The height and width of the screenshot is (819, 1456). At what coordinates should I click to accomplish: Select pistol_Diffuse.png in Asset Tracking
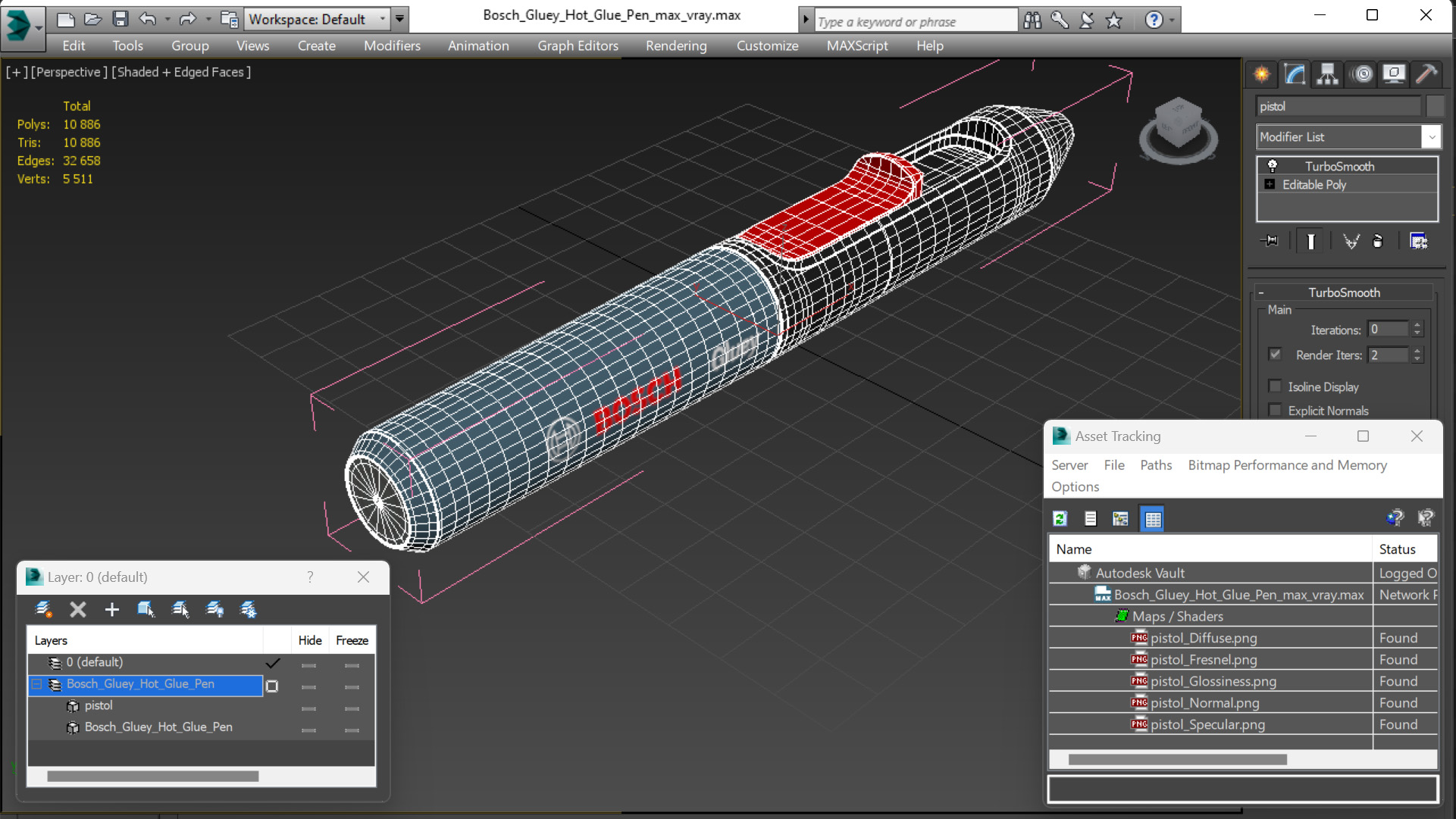[x=1204, y=638]
